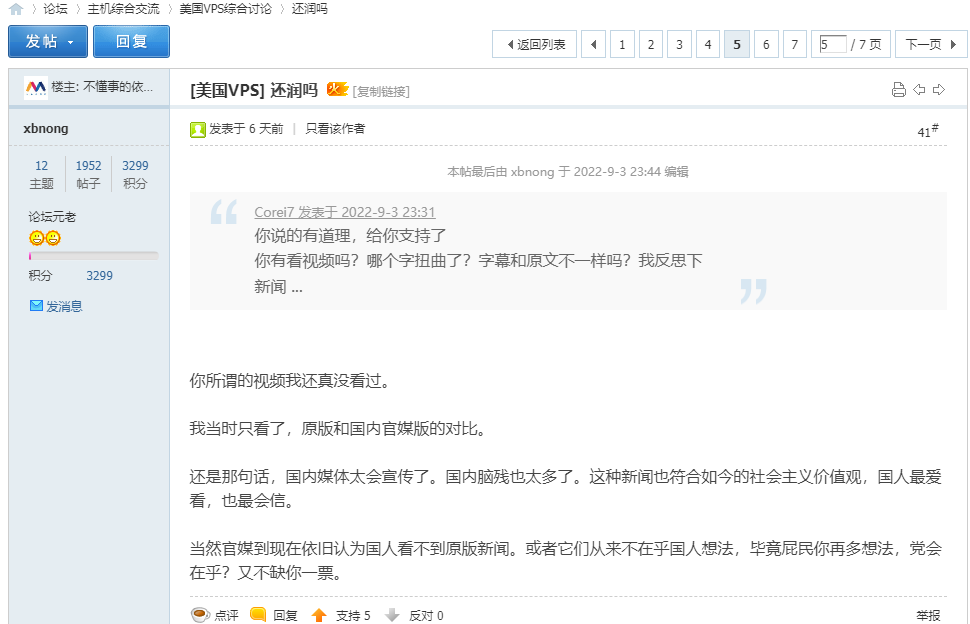The height and width of the screenshot is (624, 970).
Task: Go to next page with 下一页
Action: click(931, 44)
